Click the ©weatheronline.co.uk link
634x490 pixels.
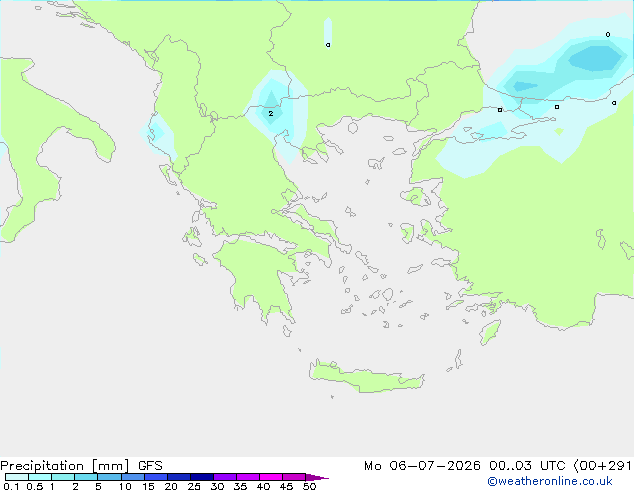click(550, 481)
